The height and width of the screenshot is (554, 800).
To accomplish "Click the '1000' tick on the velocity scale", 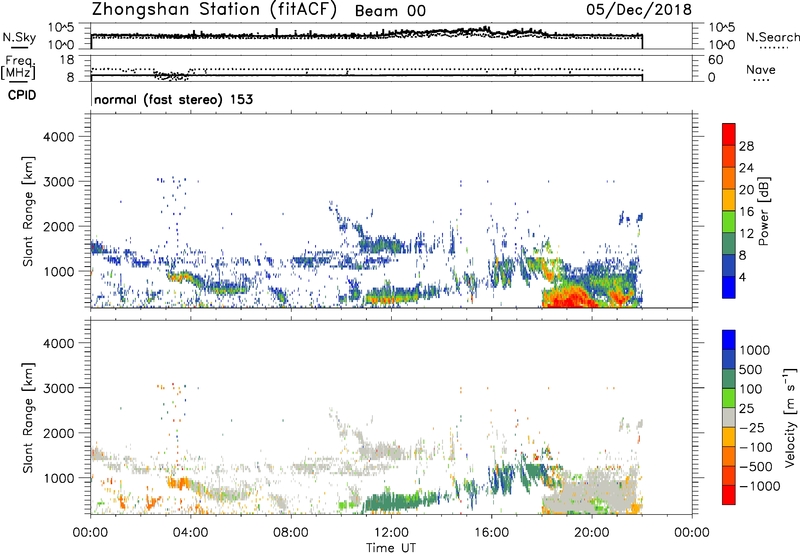I will pyautogui.click(x=755, y=350).
